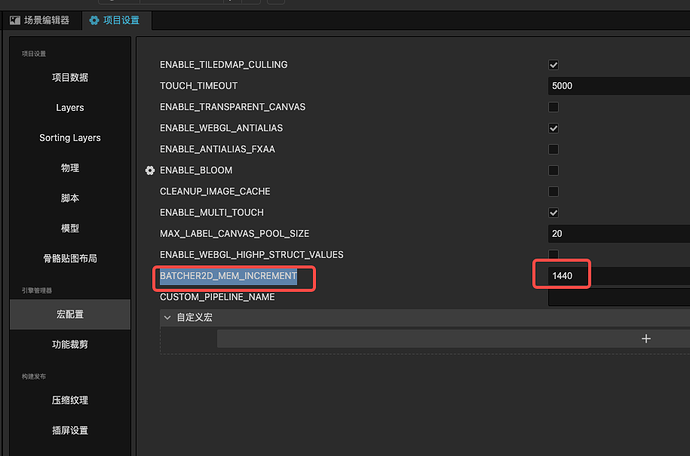Click the 构建发布 group heading

[34, 376]
